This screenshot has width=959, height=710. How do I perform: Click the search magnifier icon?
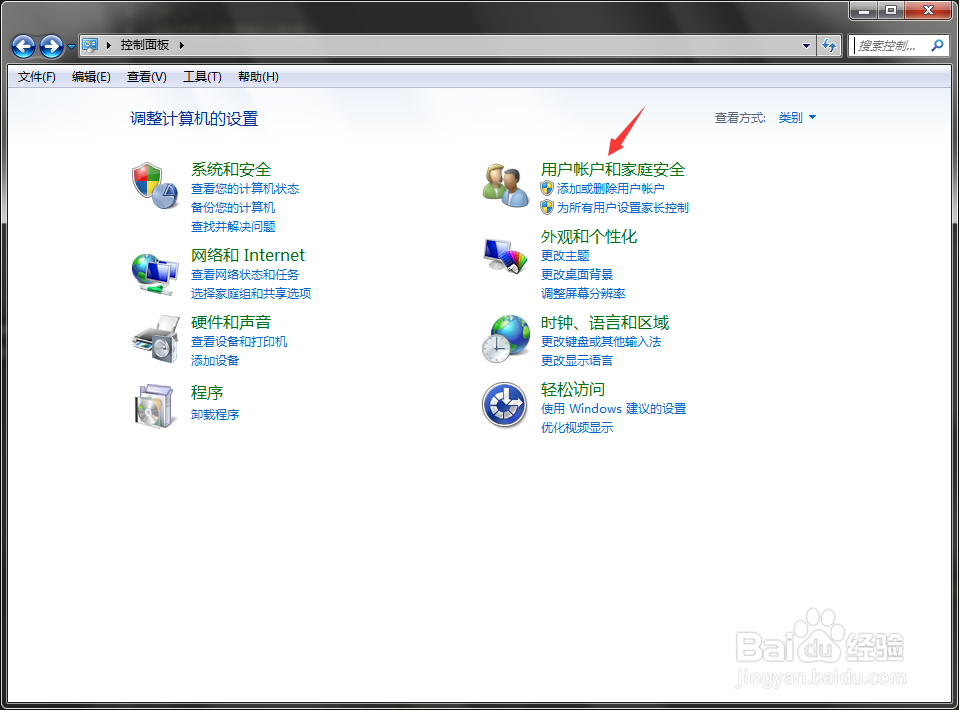point(937,45)
